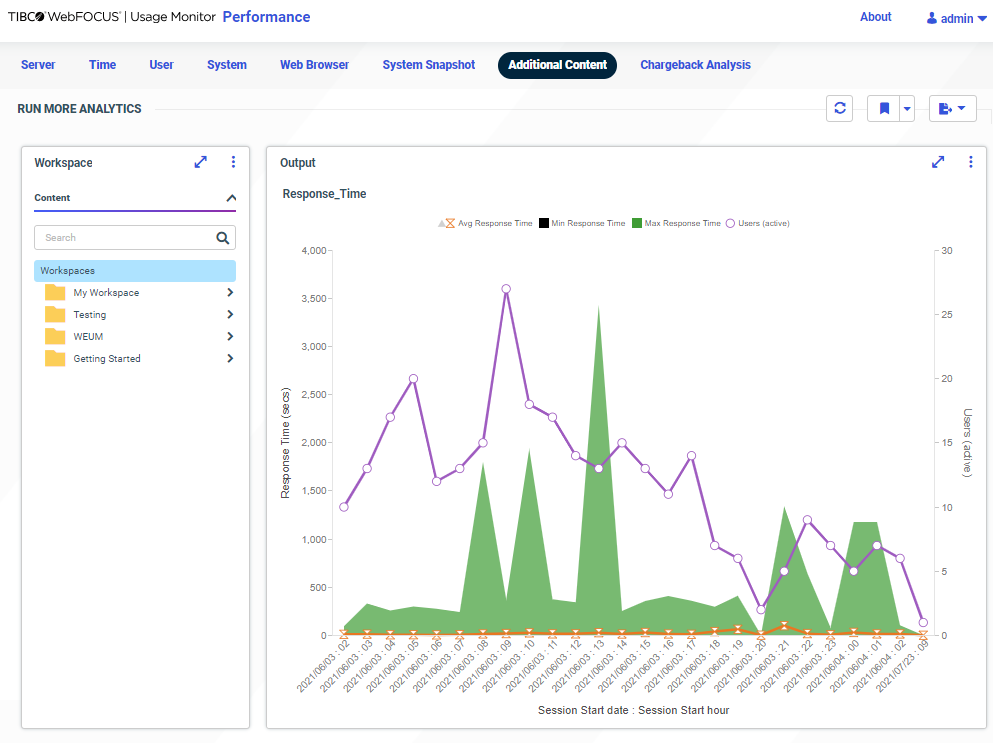Open the Workspace panel kebab menu
Screen dimensions: 993x743
pyautogui.click(x=233, y=162)
